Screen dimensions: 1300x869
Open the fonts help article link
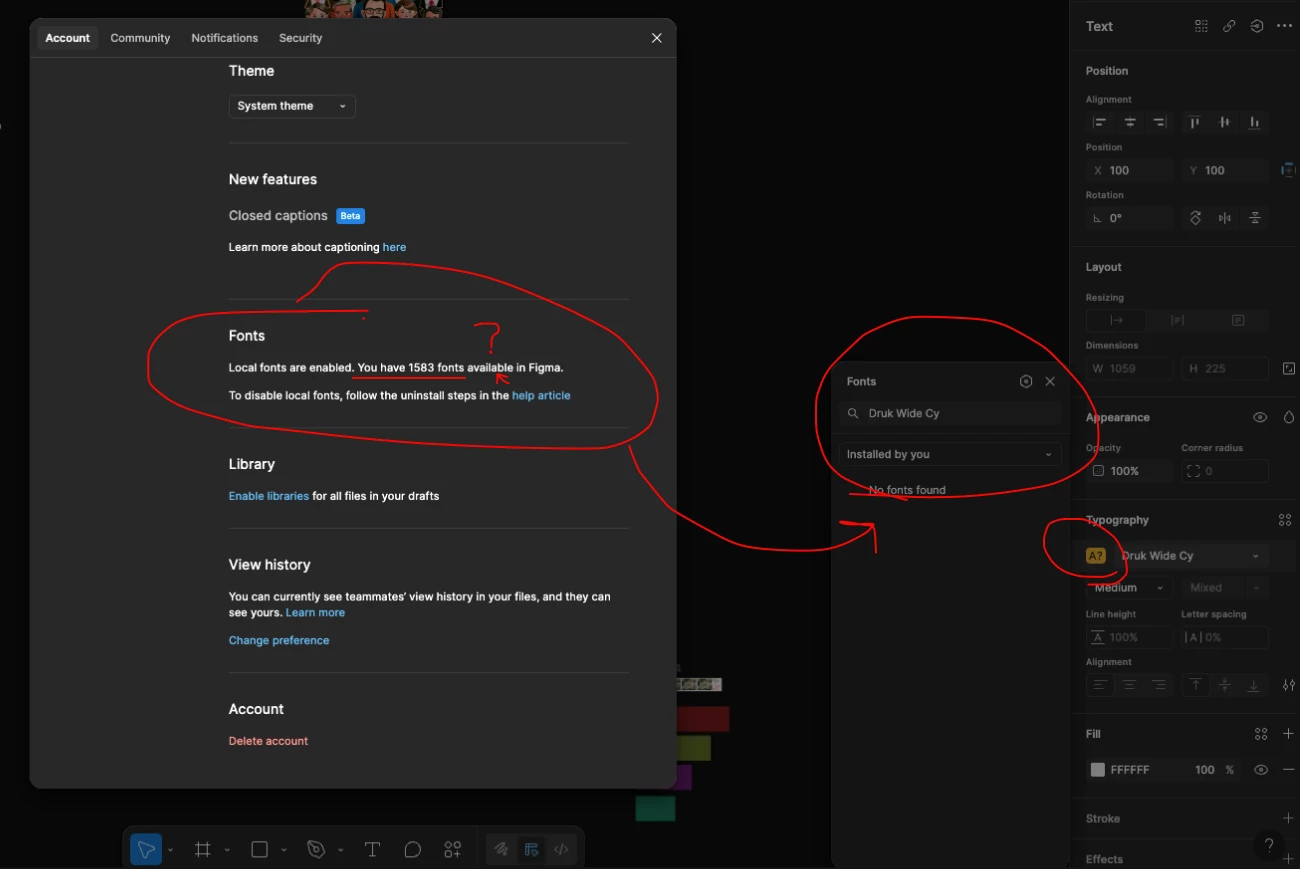click(x=541, y=396)
